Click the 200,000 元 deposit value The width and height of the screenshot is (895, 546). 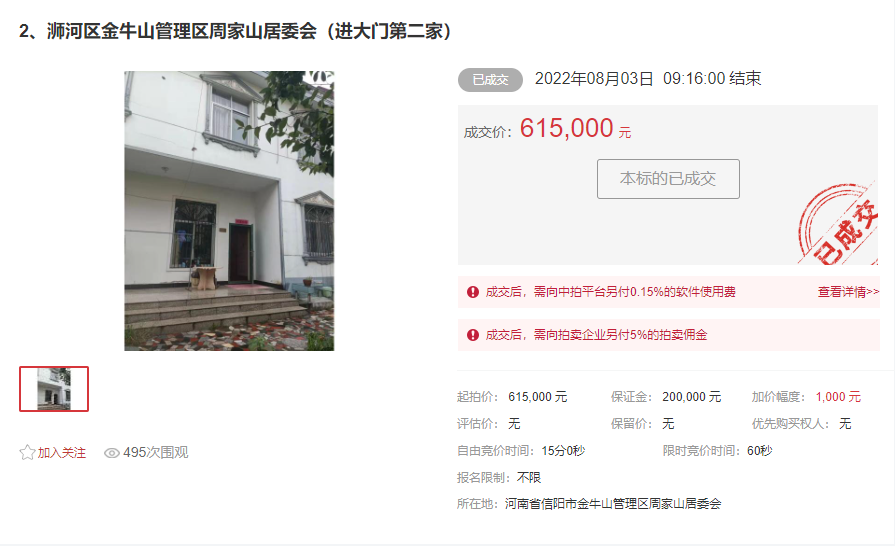(691, 397)
